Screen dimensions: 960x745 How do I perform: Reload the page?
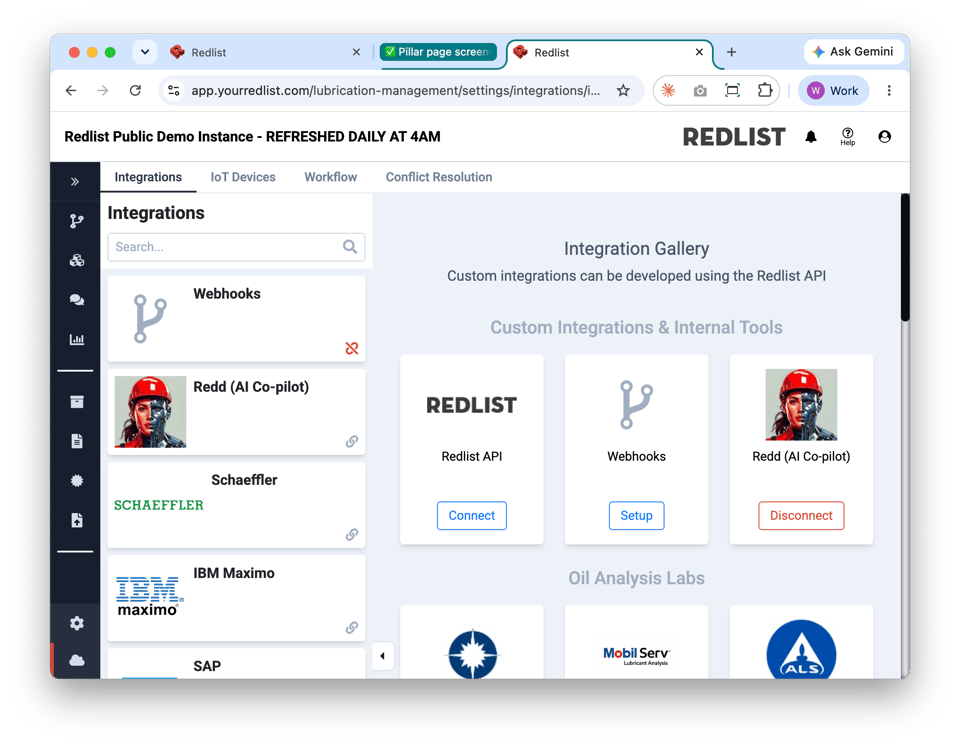[135, 91]
